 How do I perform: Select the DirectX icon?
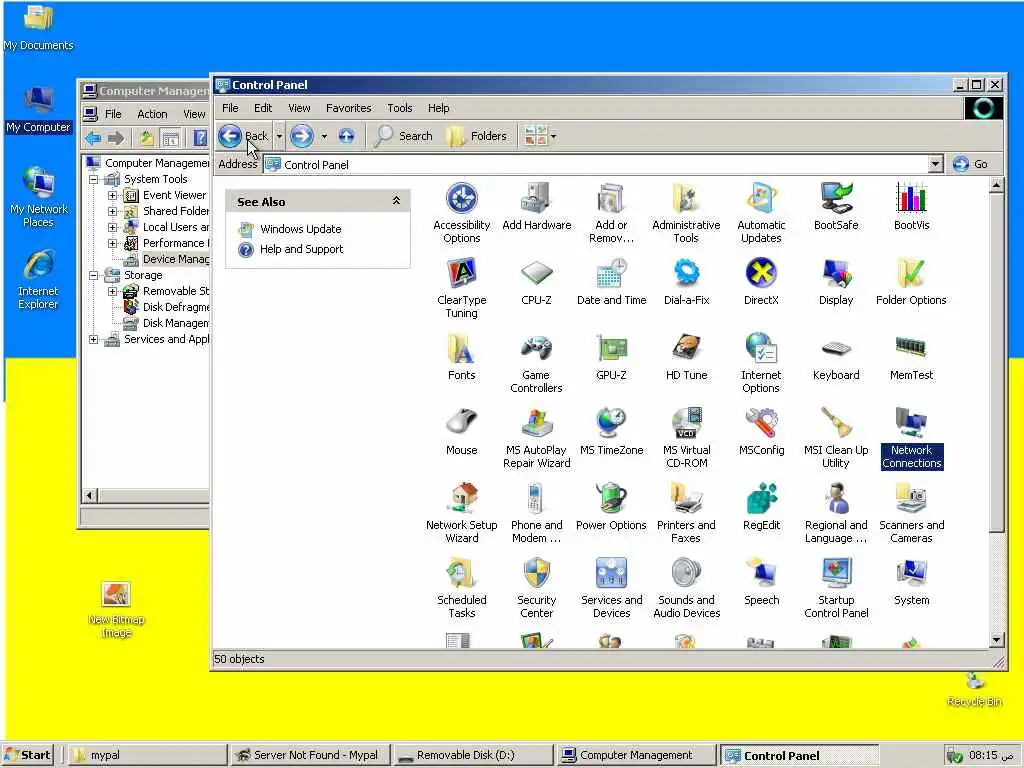[x=761, y=281]
